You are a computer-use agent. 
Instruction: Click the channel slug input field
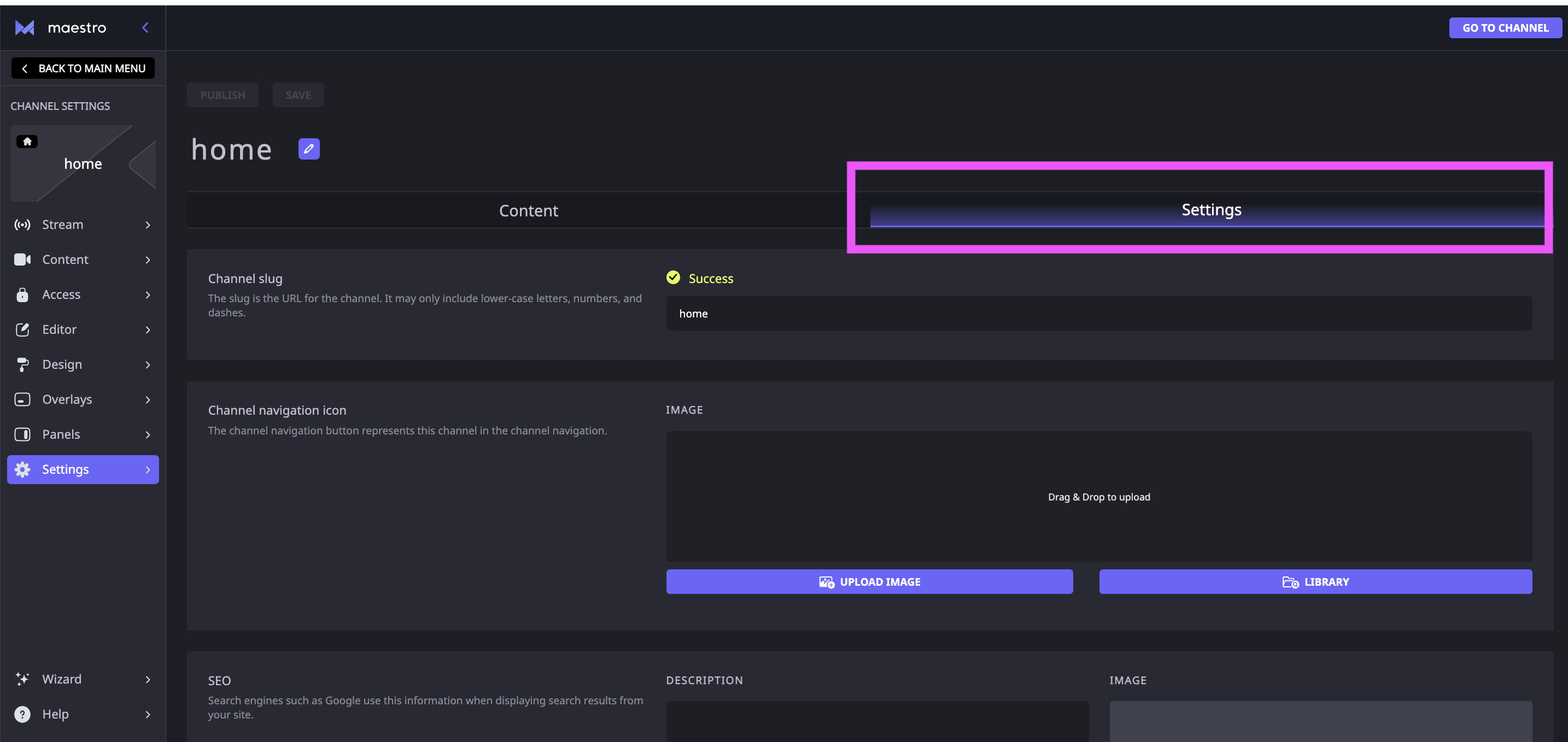click(x=1099, y=314)
